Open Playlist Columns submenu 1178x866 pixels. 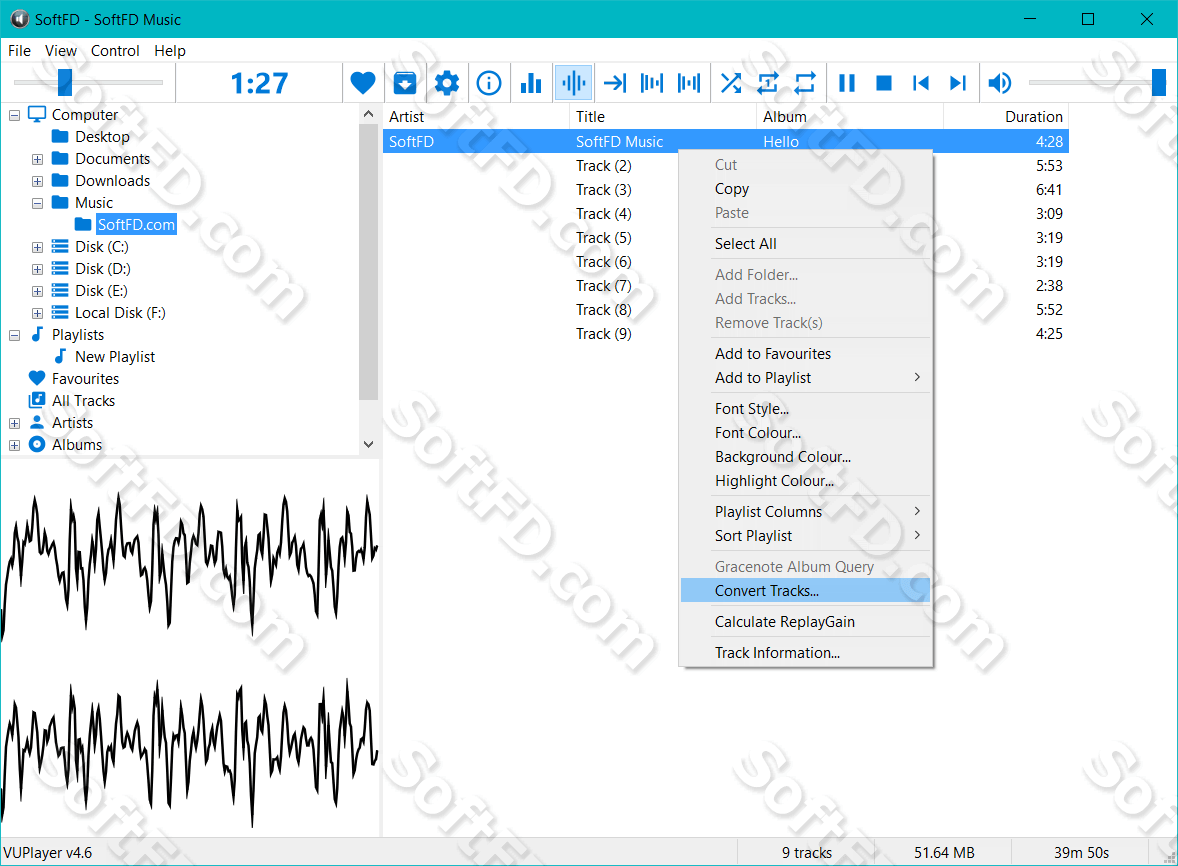(805, 511)
